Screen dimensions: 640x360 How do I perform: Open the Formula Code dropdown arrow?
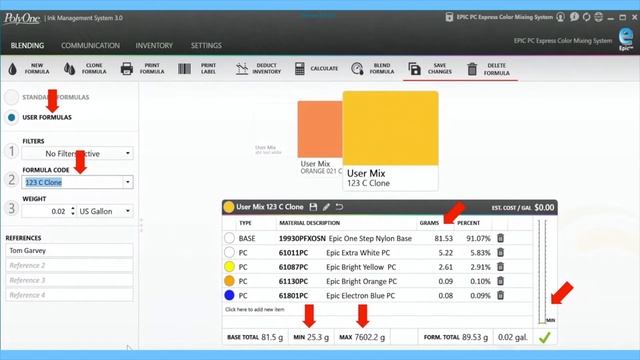click(128, 182)
